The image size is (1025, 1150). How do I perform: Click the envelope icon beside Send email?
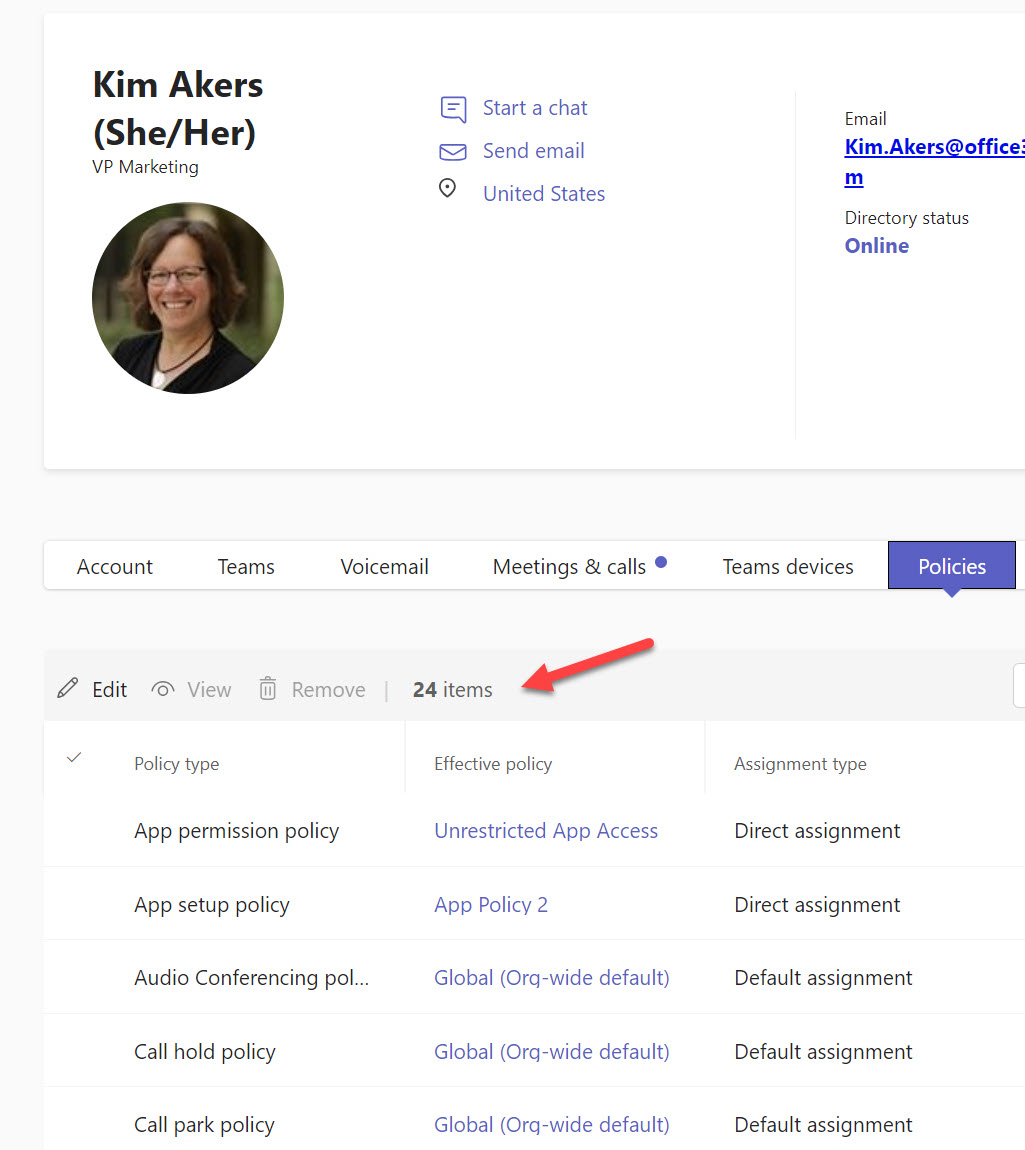[x=452, y=151]
